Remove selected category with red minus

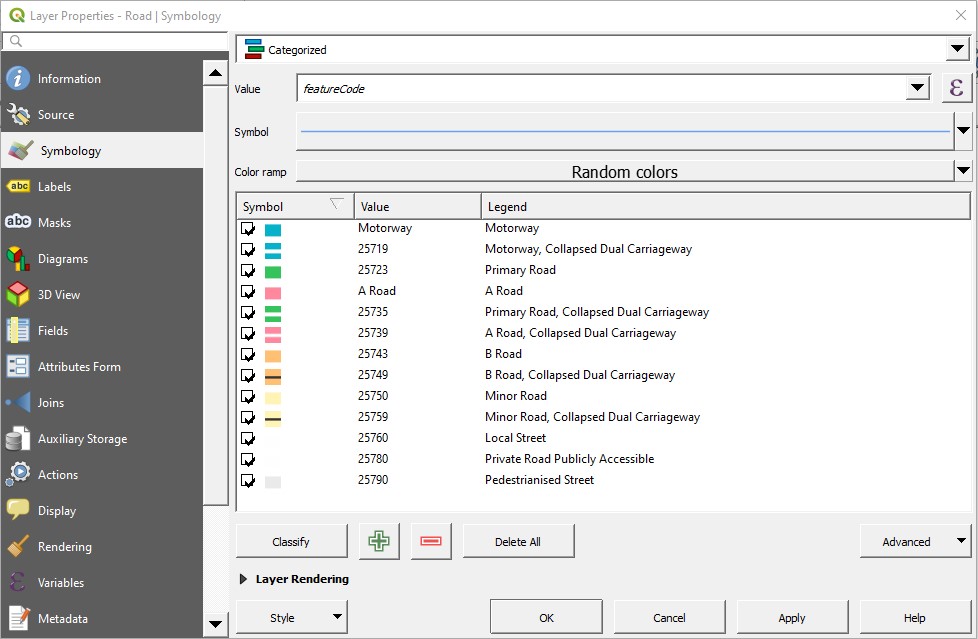tap(431, 540)
